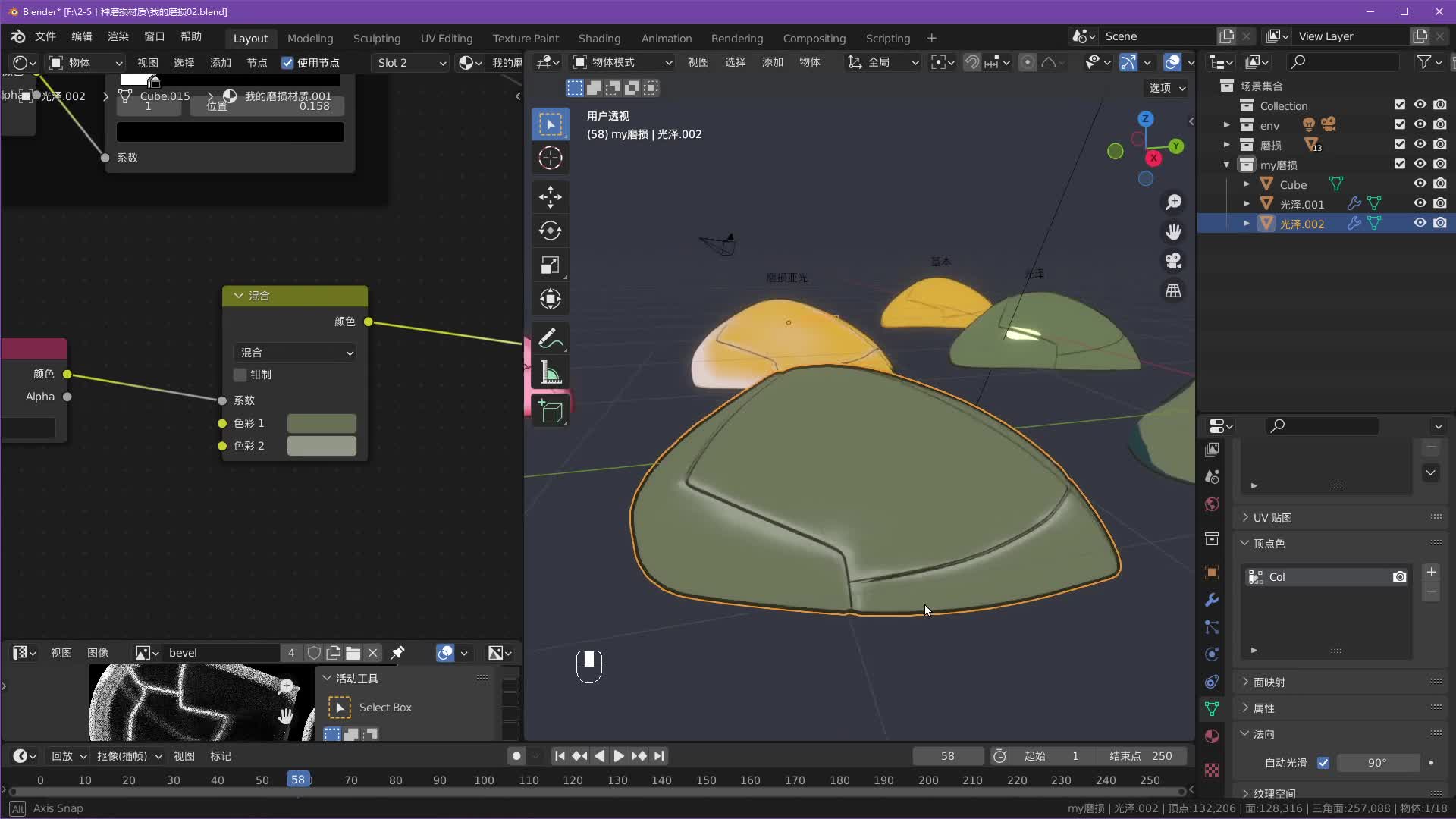Open the Particles properties tab
Screen dimensions: 1456x819
coord(1212,627)
